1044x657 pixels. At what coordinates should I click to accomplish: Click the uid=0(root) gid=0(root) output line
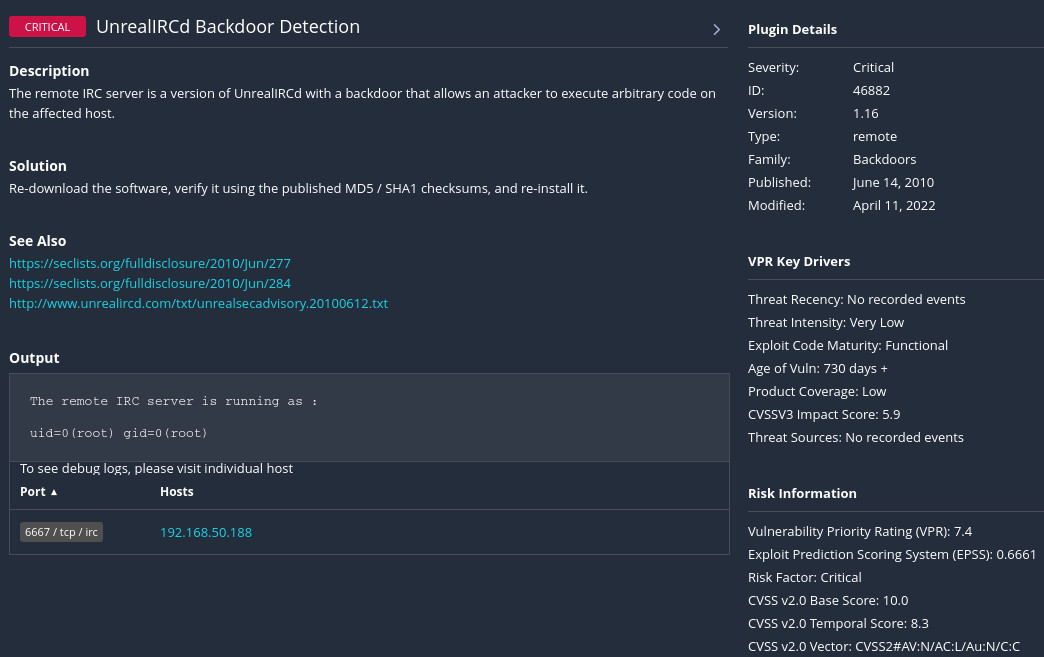click(x=119, y=433)
